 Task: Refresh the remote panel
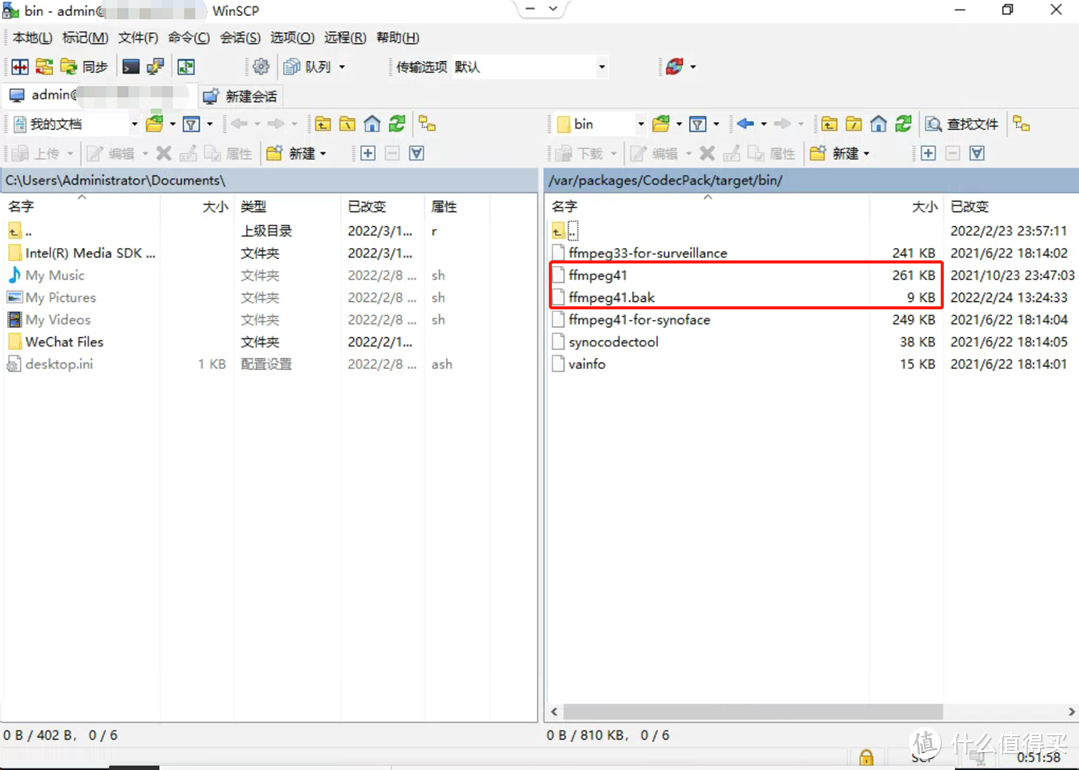tap(904, 124)
